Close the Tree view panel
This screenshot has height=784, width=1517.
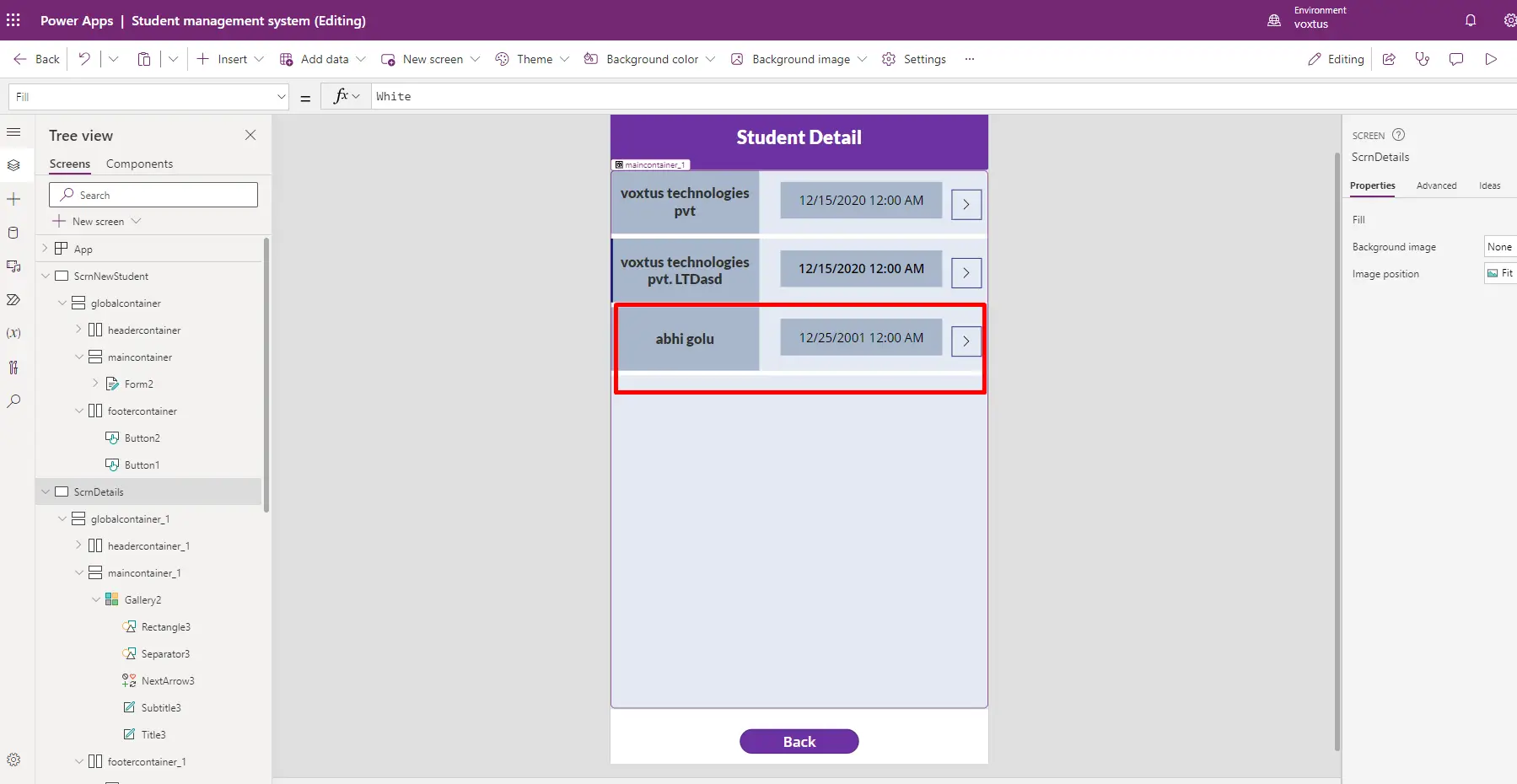250,135
